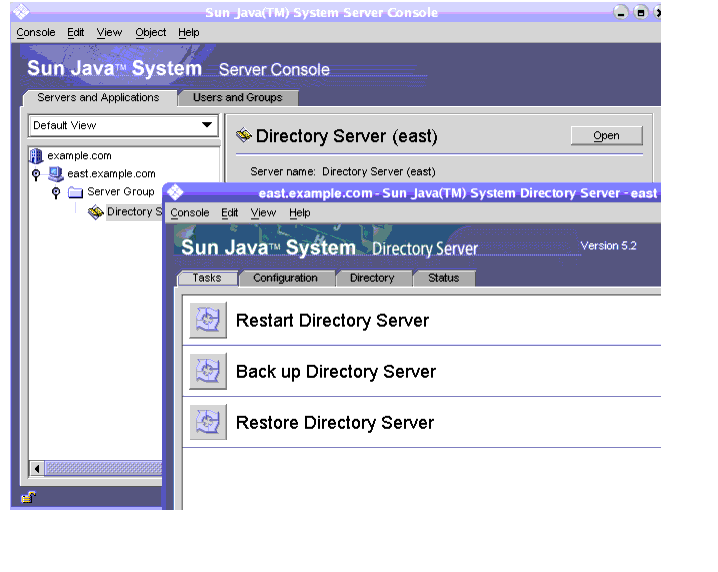Select example.com in the tree

[79, 156]
